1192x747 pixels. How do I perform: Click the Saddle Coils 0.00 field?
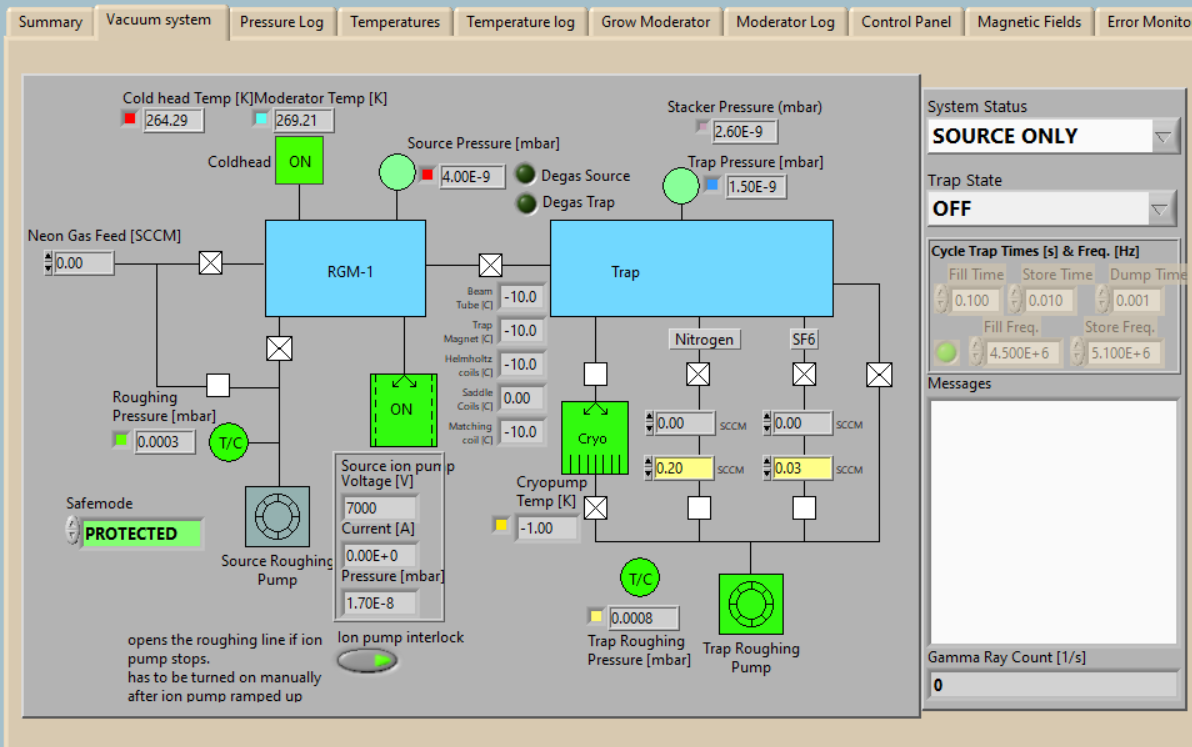[522, 398]
